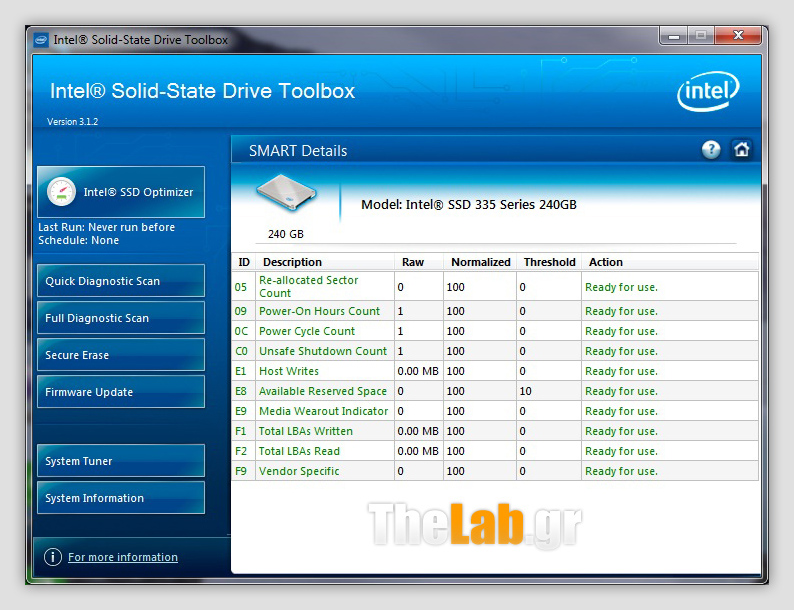Screen dimensions: 794x610
Task: Open Firmware Update
Action: (121, 391)
